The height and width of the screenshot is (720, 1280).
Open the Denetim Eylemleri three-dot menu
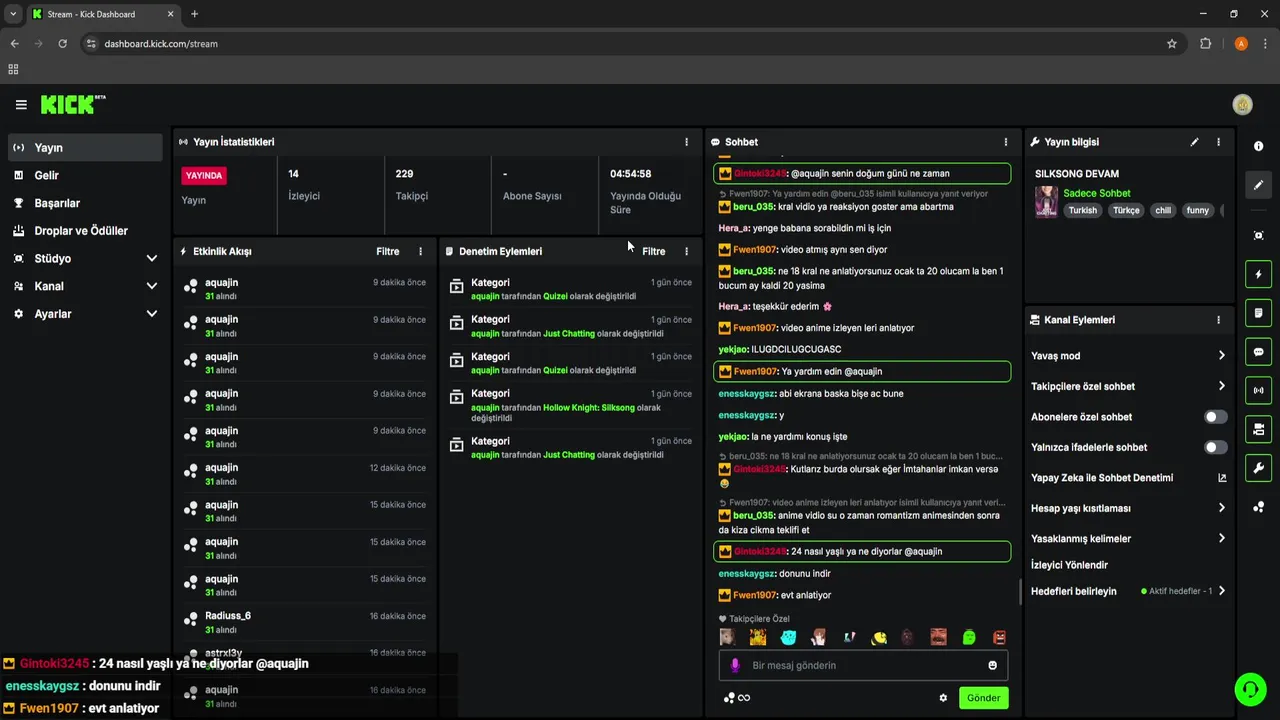(x=686, y=251)
